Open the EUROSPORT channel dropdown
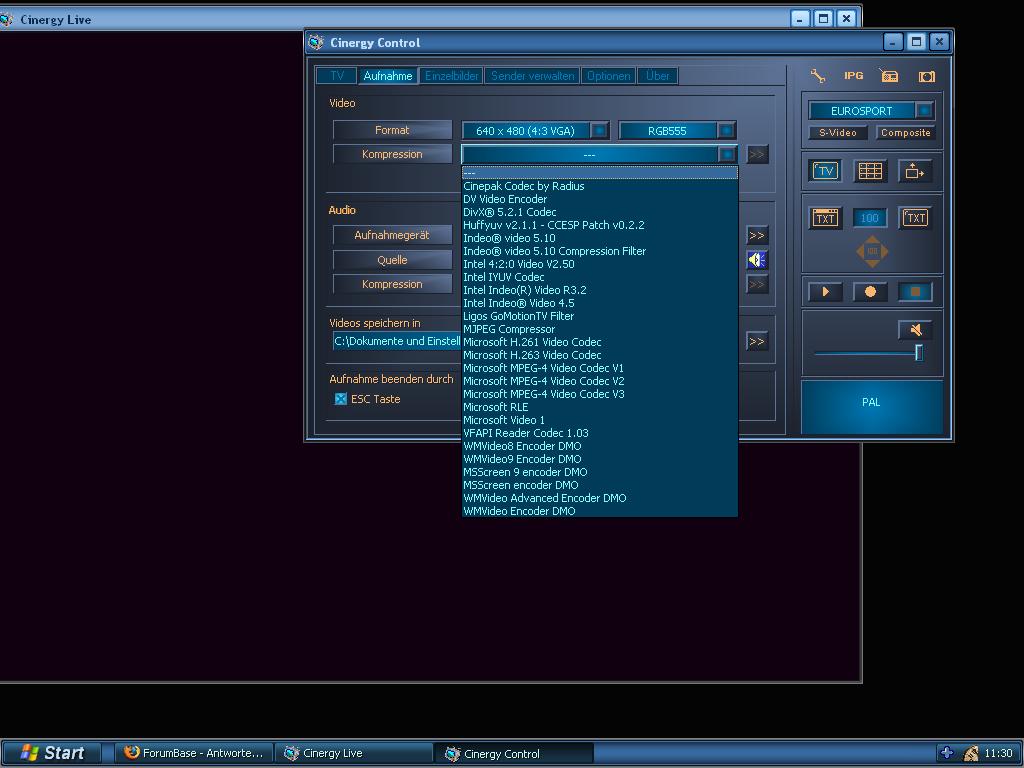The width and height of the screenshot is (1024, 768). click(871, 110)
